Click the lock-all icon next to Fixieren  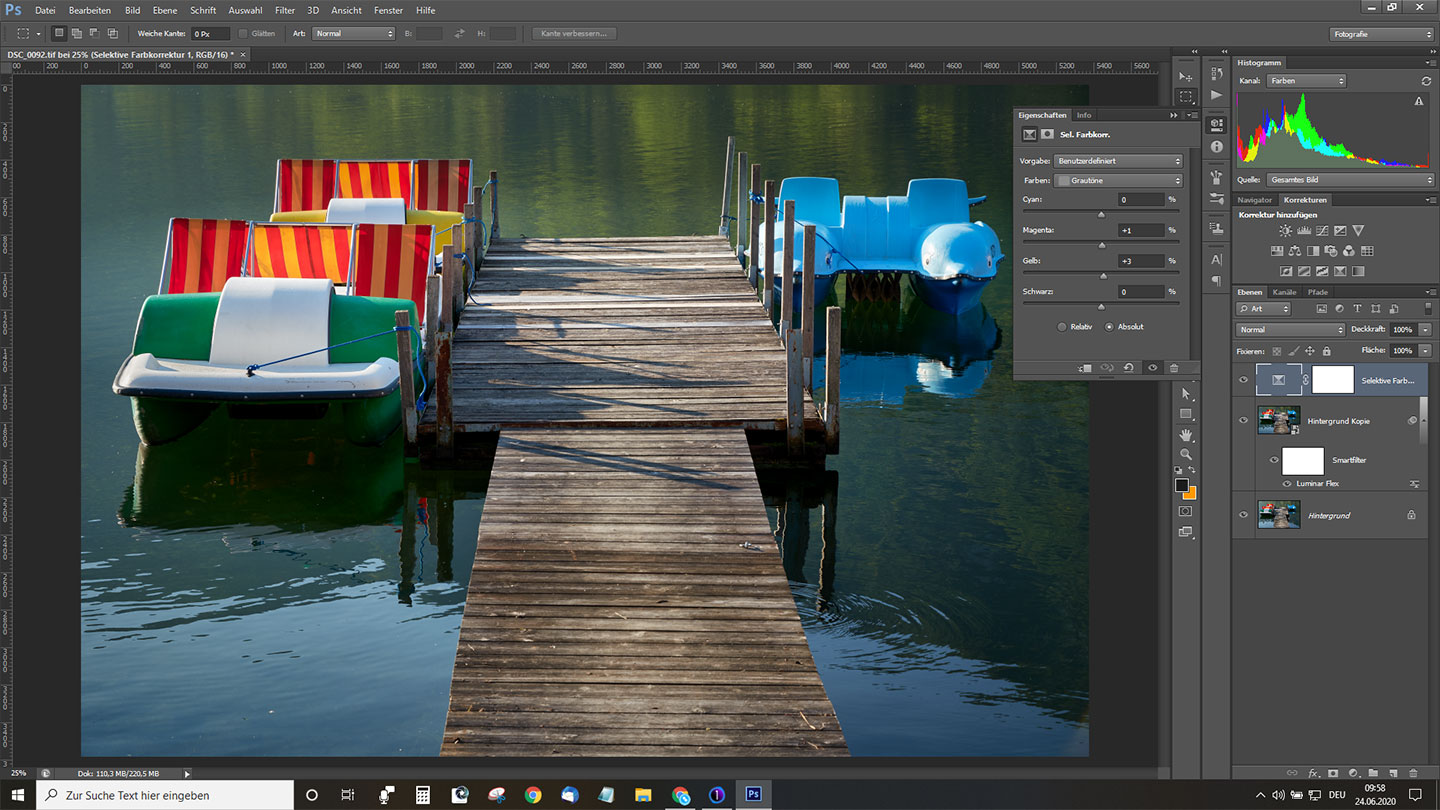coord(1326,351)
